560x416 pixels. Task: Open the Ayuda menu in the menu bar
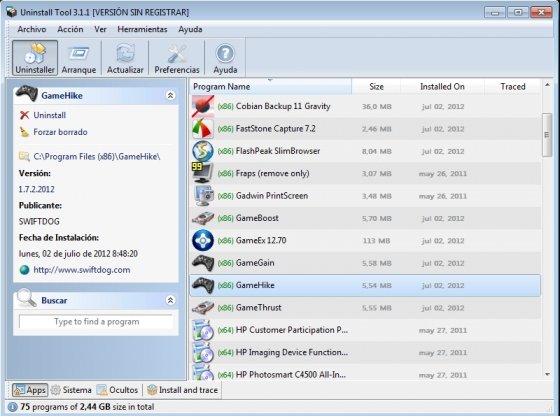click(x=190, y=29)
